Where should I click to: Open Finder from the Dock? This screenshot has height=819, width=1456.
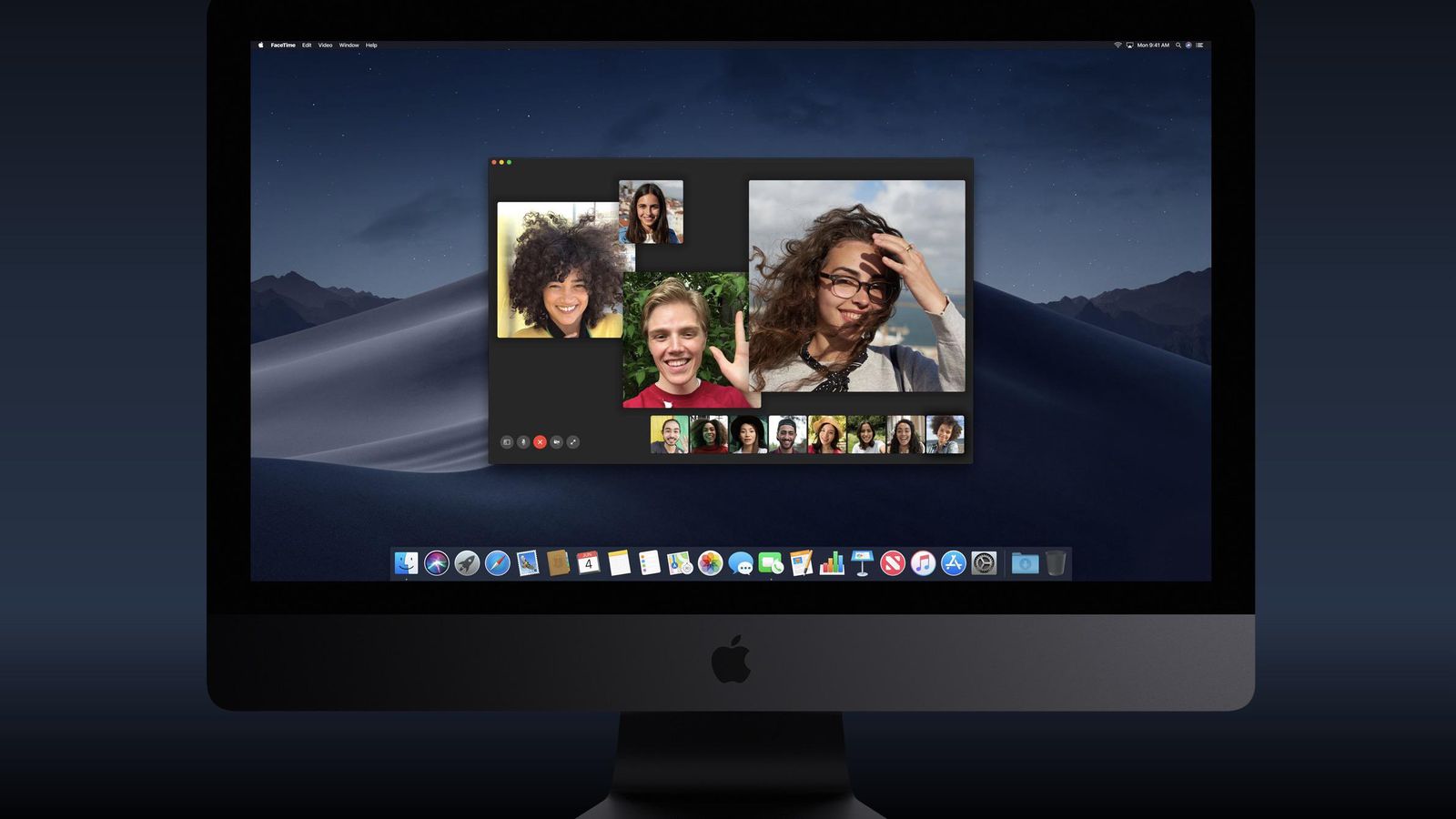pyautogui.click(x=406, y=563)
